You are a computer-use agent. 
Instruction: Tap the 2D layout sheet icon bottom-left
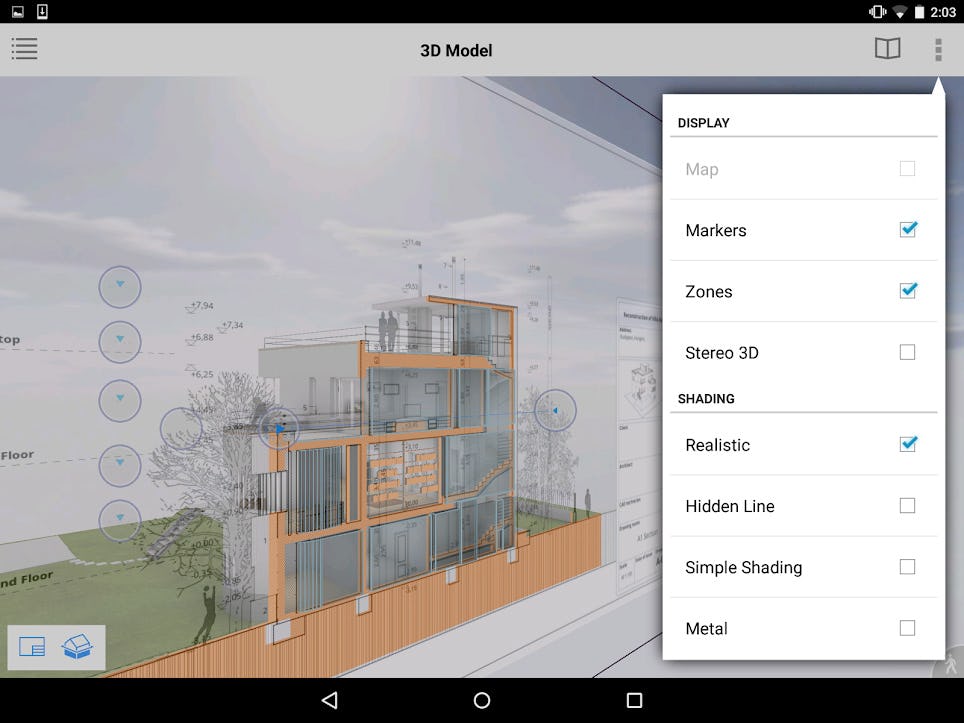pyautogui.click(x=34, y=647)
